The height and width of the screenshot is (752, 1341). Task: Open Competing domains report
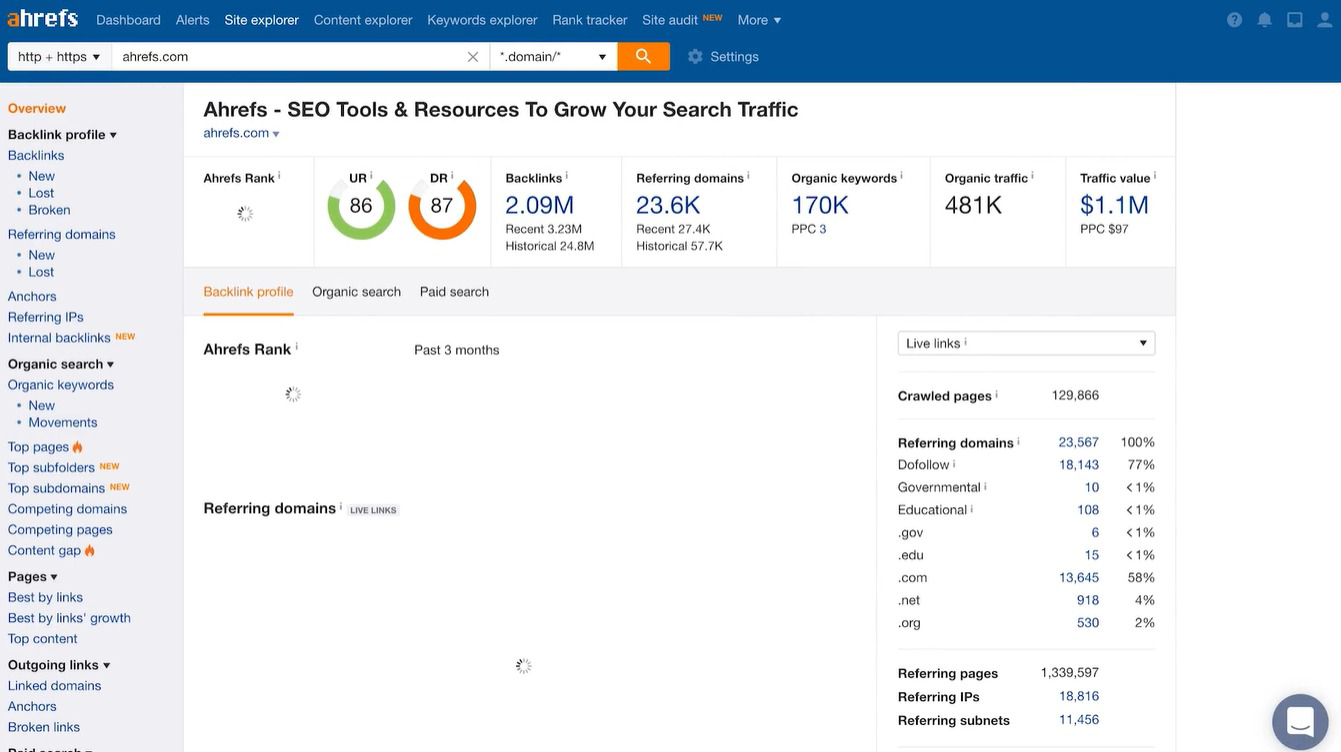click(x=67, y=509)
